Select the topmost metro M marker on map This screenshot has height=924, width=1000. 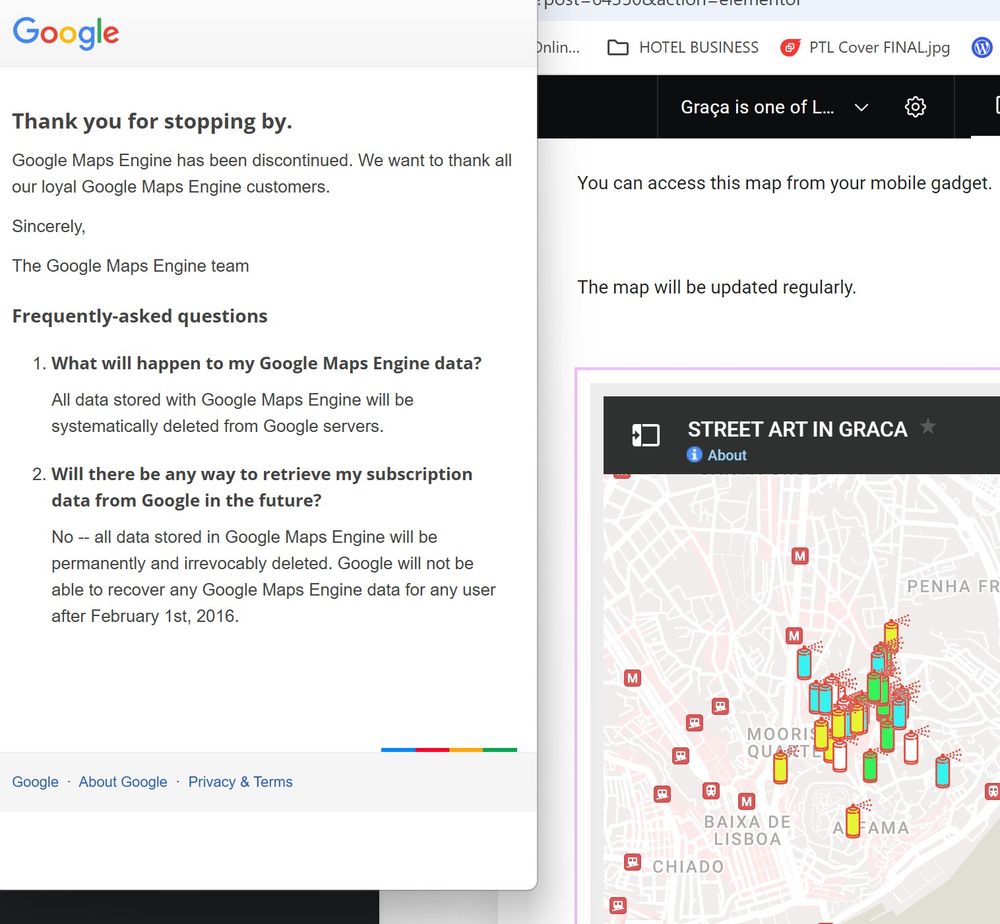pos(800,556)
